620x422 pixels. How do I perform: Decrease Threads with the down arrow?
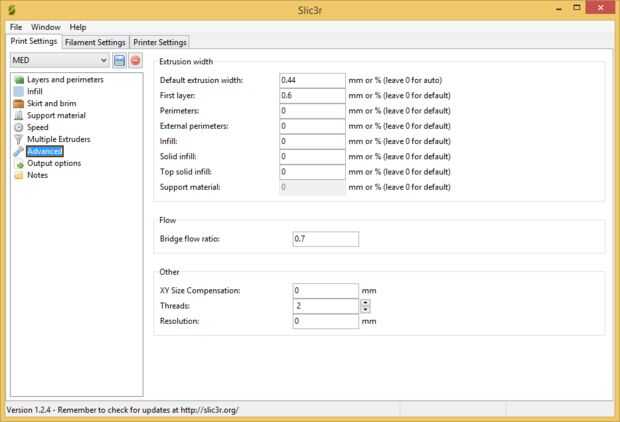click(x=365, y=309)
